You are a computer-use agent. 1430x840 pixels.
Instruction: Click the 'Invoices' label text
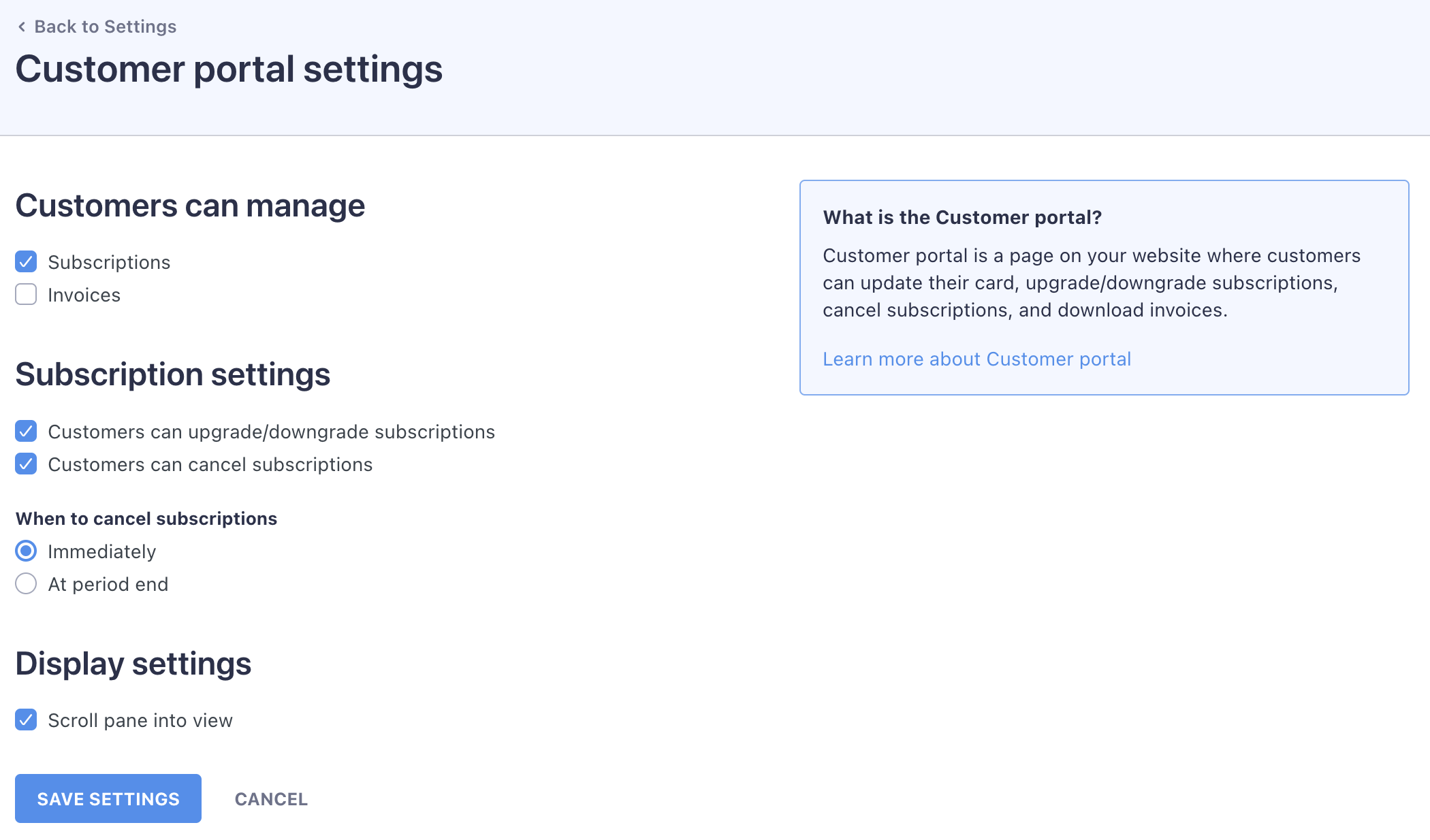tap(84, 295)
